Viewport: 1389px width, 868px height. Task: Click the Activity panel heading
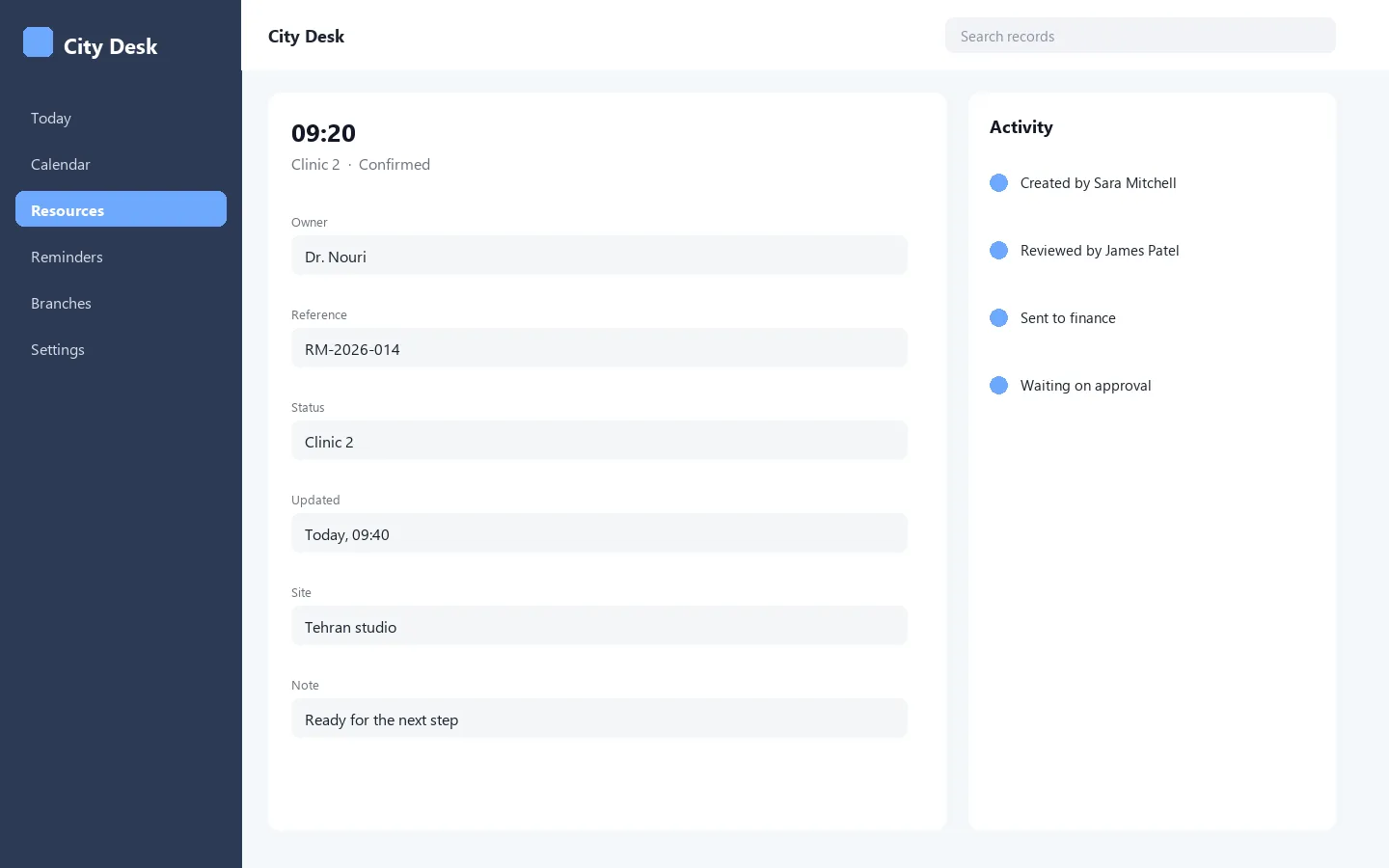(x=1021, y=127)
